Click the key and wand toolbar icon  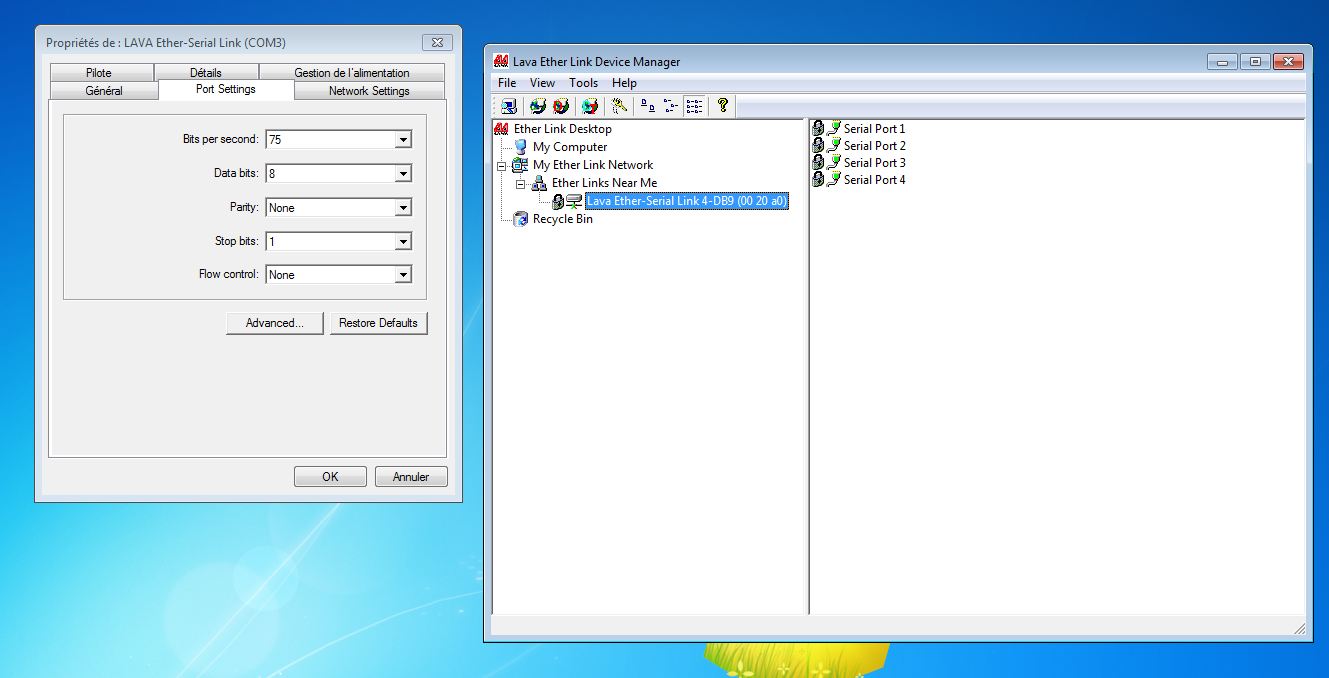619,106
